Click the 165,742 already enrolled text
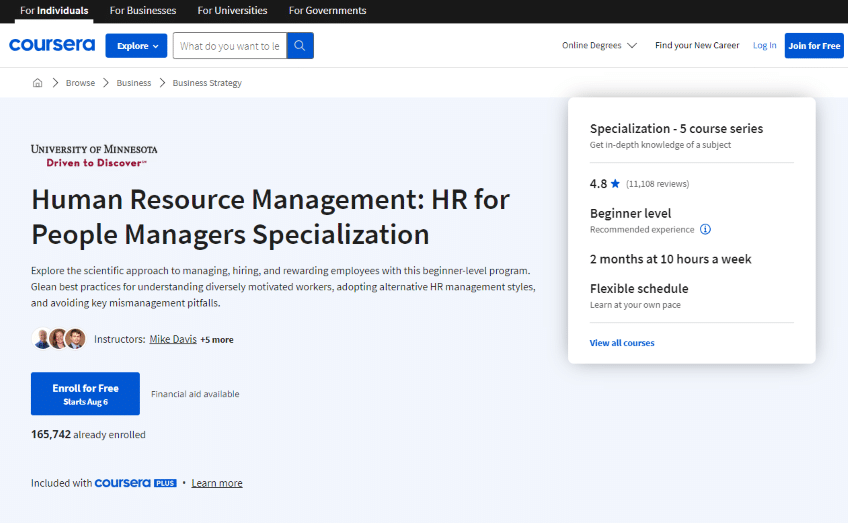Screen dimensions: 848x525 tap(88, 434)
